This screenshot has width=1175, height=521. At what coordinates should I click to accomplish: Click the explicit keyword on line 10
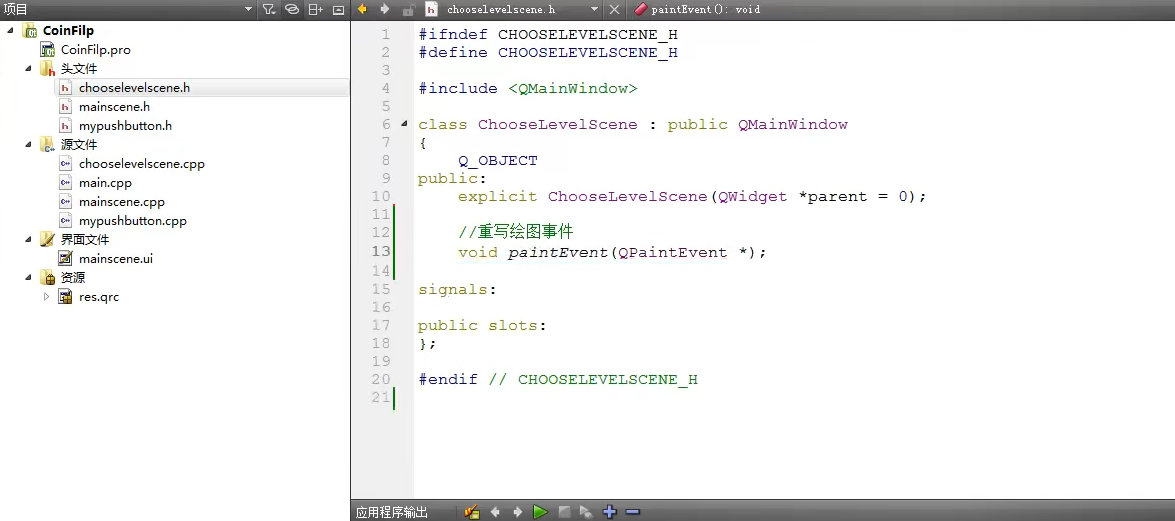[498, 196]
